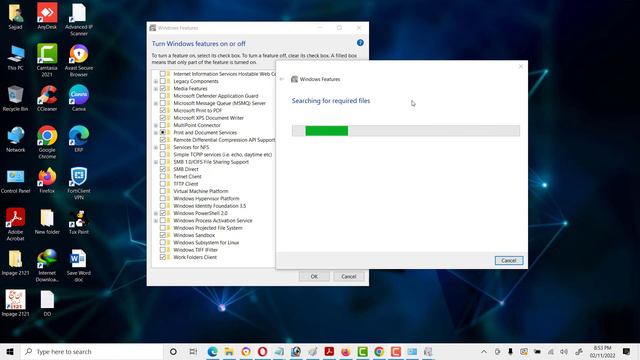Open CCleaner desktop shortcut
640x360 pixels.
click(47, 98)
